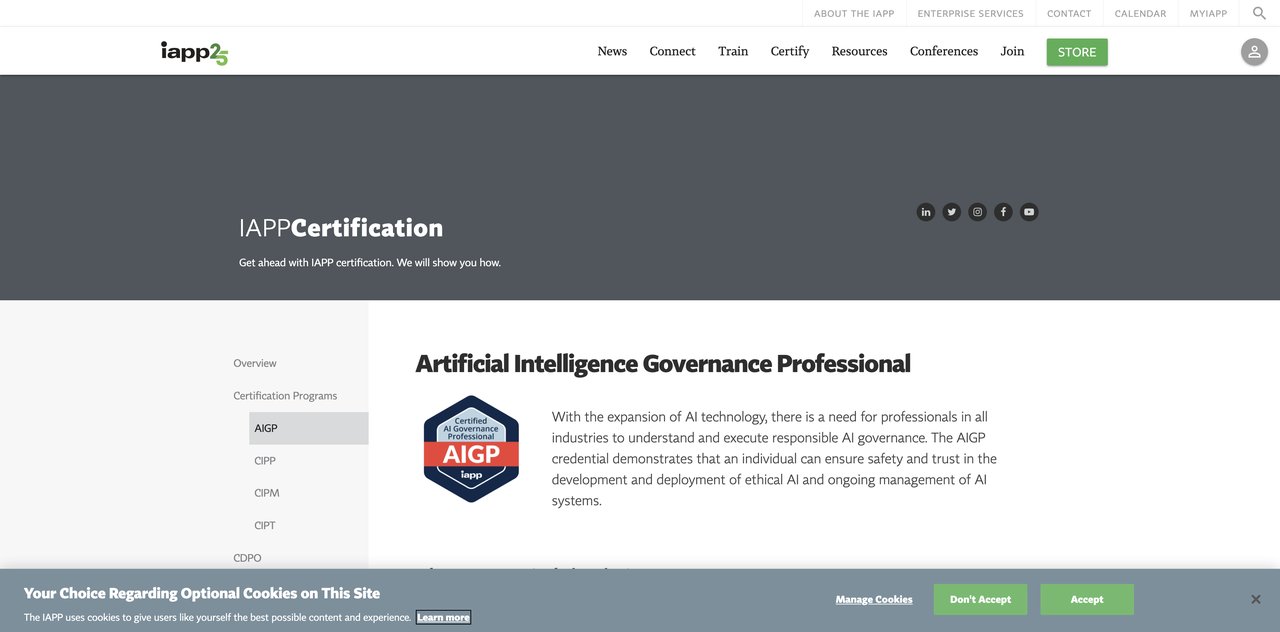Open the Certify menu

click(790, 51)
